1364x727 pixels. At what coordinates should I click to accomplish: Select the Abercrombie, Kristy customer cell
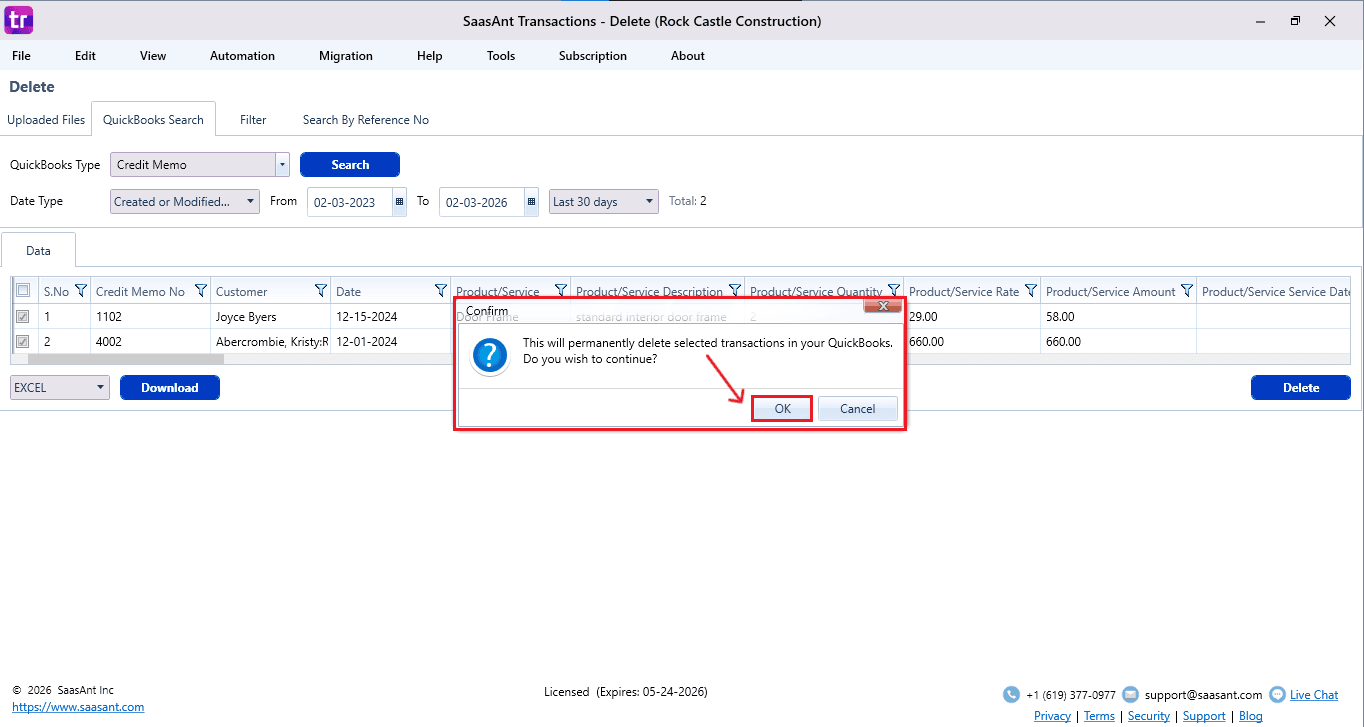pos(271,342)
